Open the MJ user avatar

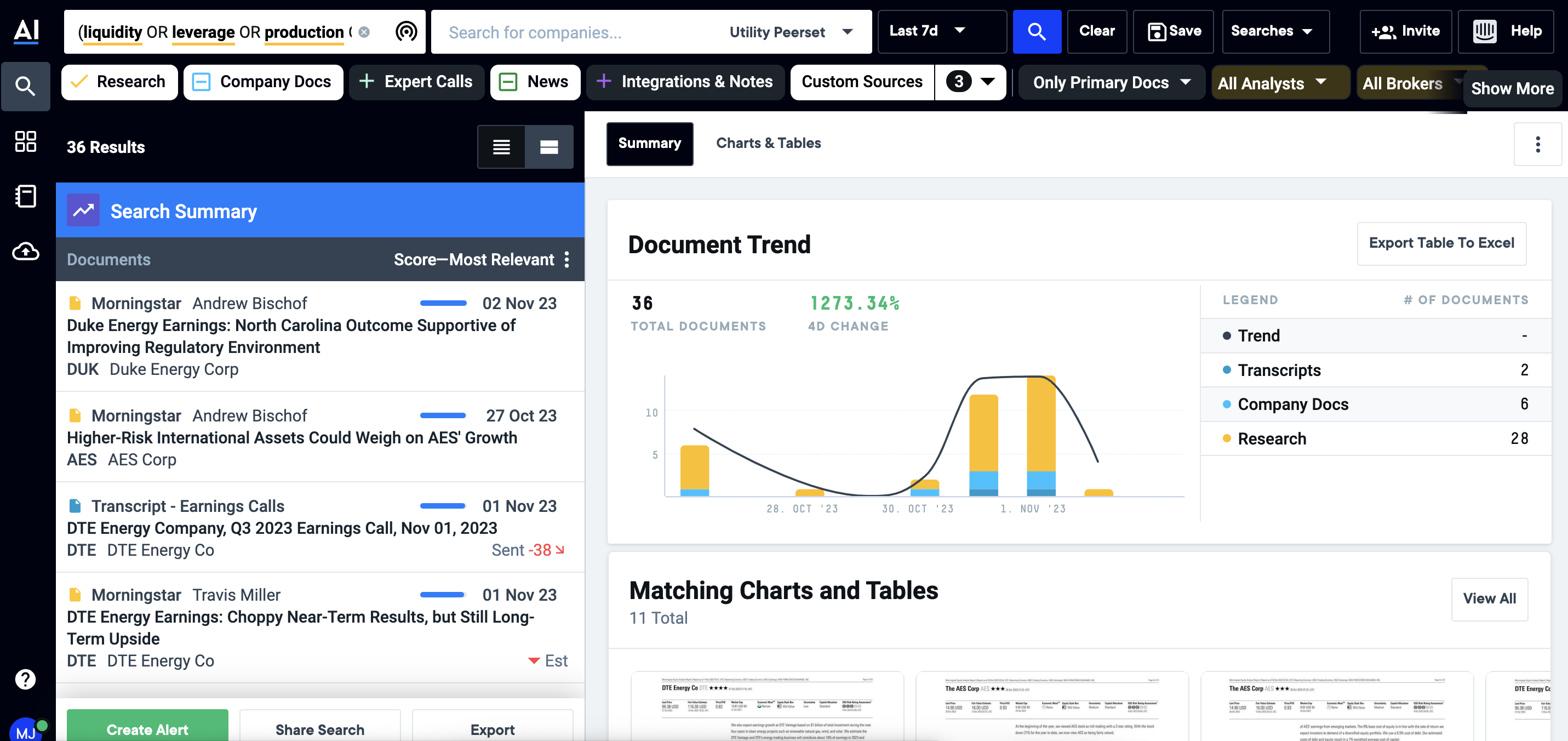(26, 731)
